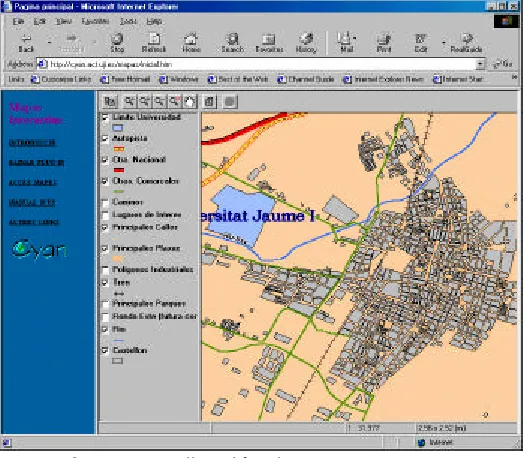Screen dimensions: 526x458
Task: Open the Mail button dropdown
Action: 355,38
